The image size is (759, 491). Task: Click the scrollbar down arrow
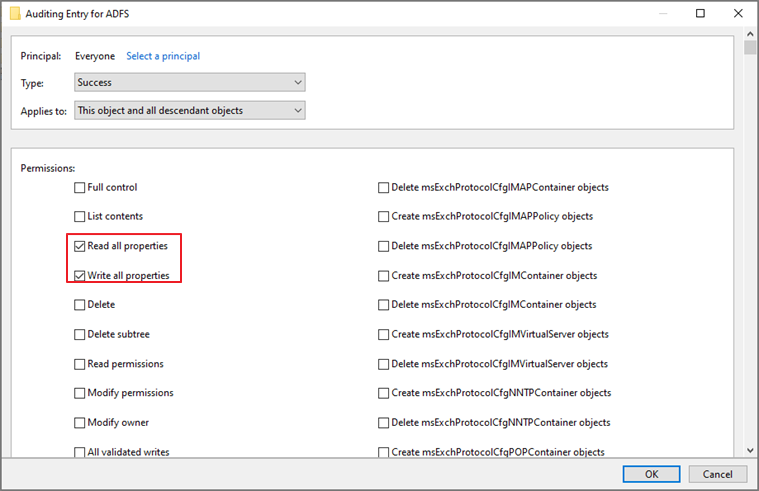[x=750, y=450]
